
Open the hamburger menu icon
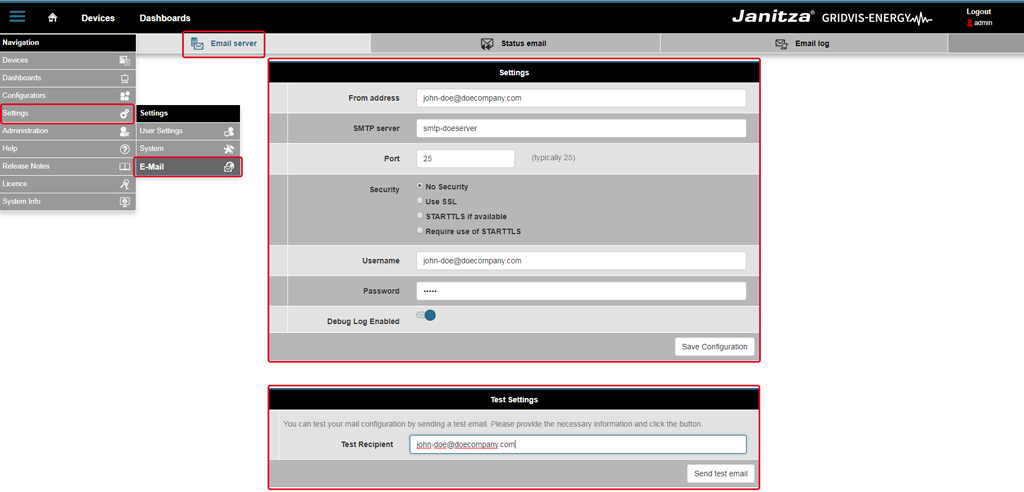click(x=18, y=17)
